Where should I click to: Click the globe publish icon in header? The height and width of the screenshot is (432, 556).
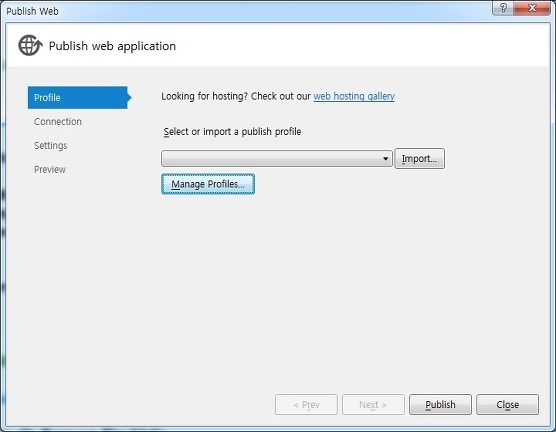click(30, 45)
